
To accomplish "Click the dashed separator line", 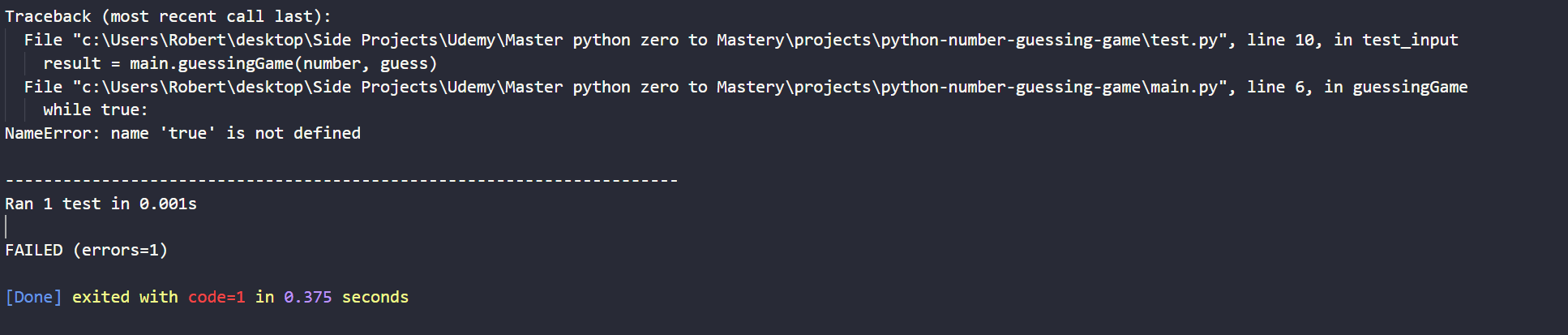I will pos(341,180).
